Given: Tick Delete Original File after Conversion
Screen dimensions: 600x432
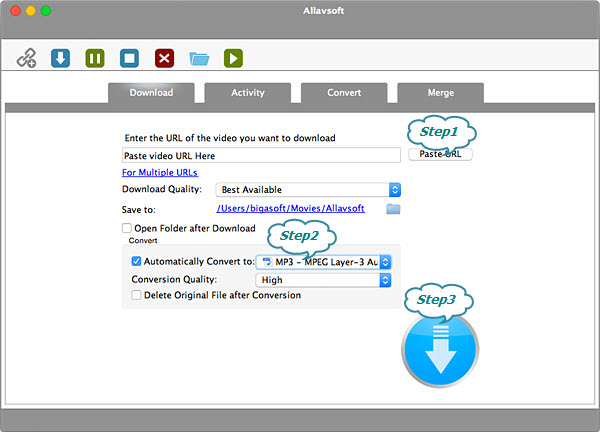Looking at the screenshot, I should (x=136, y=295).
